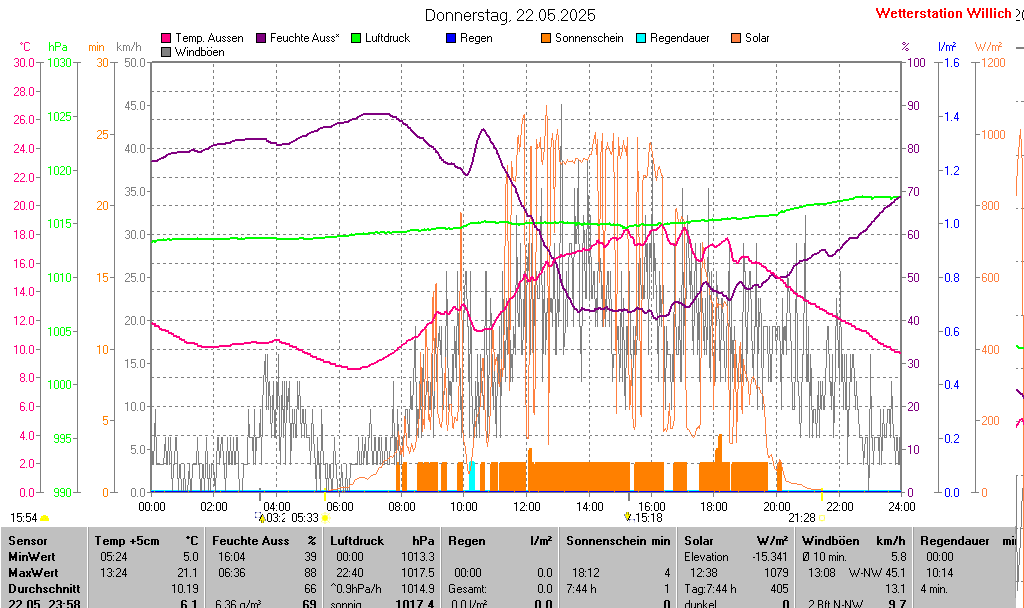Click the red Wetterstation Willich heading
The height and width of the screenshot is (608, 1024).
[943, 13]
